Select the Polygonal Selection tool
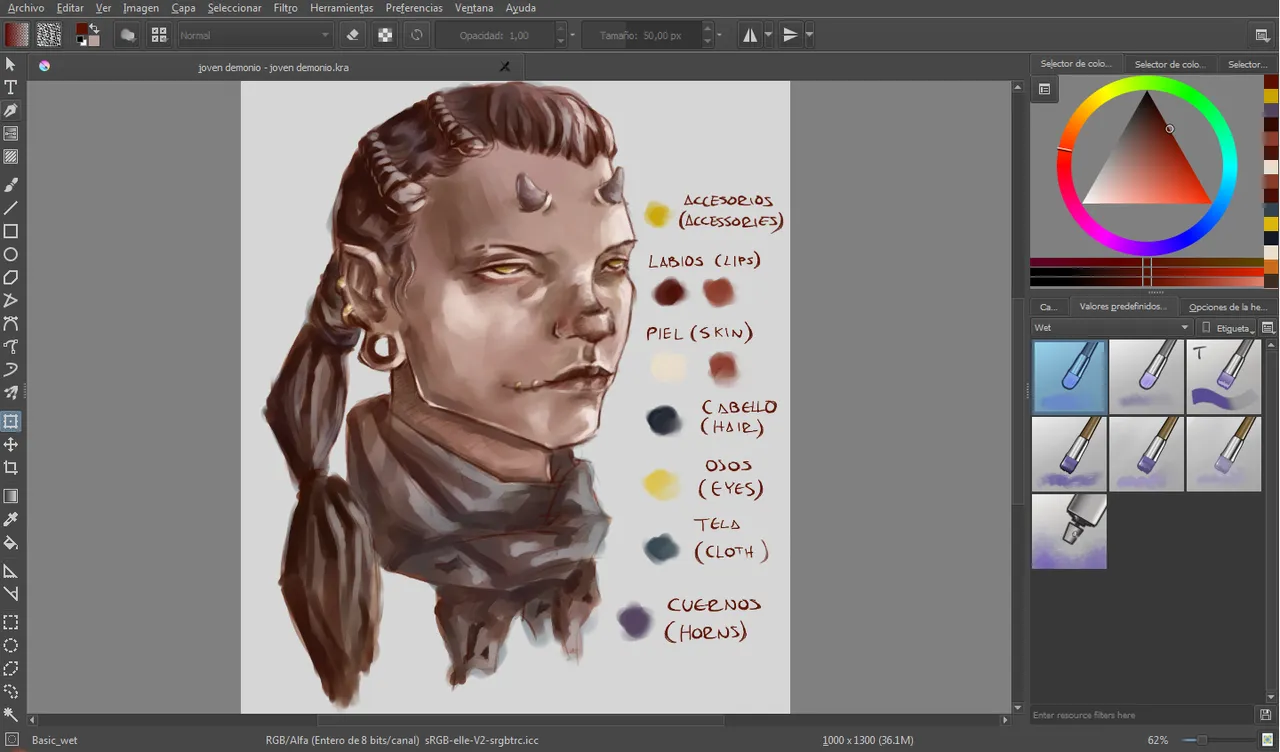 11,668
